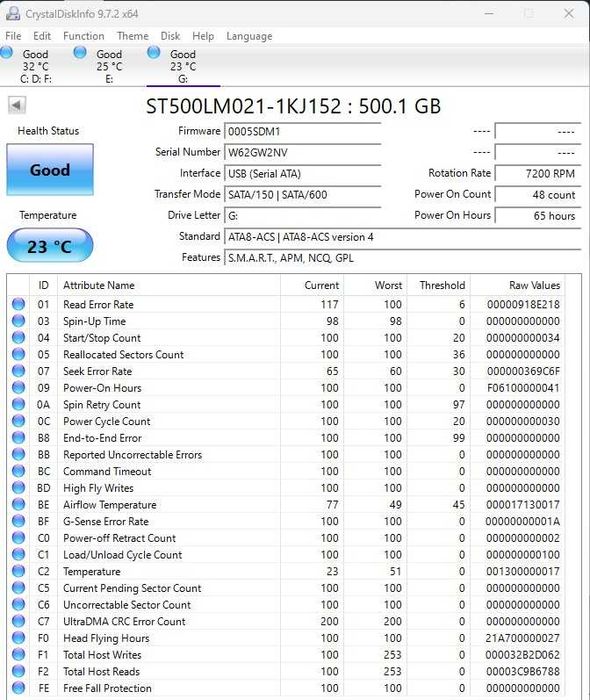590x700 pixels.
Task: Click the Worst column header
Action: (375, 285)
